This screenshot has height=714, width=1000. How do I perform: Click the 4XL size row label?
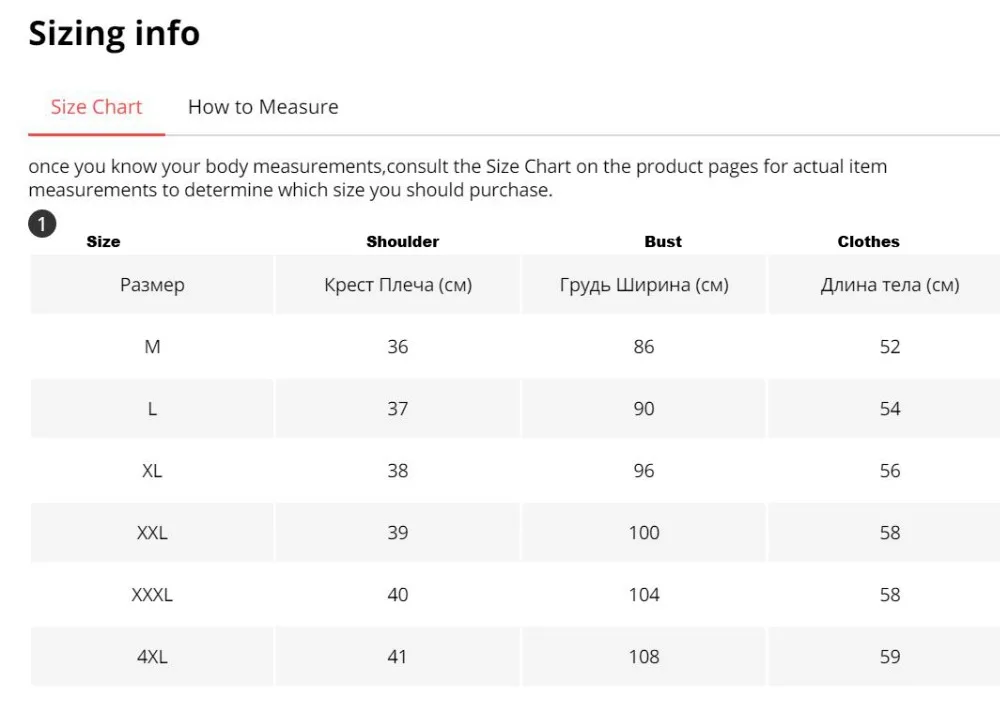click(x=152, y=657)
